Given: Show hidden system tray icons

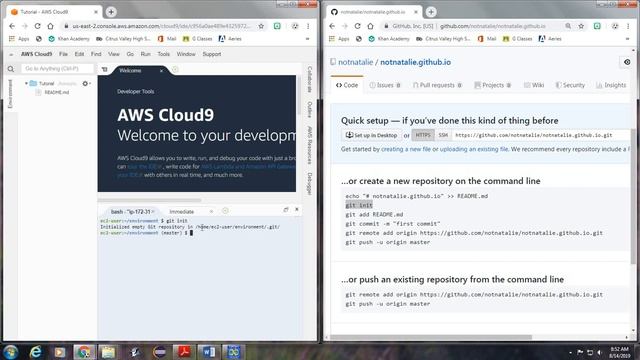Looking at the screenshot, I should point(570,352).
